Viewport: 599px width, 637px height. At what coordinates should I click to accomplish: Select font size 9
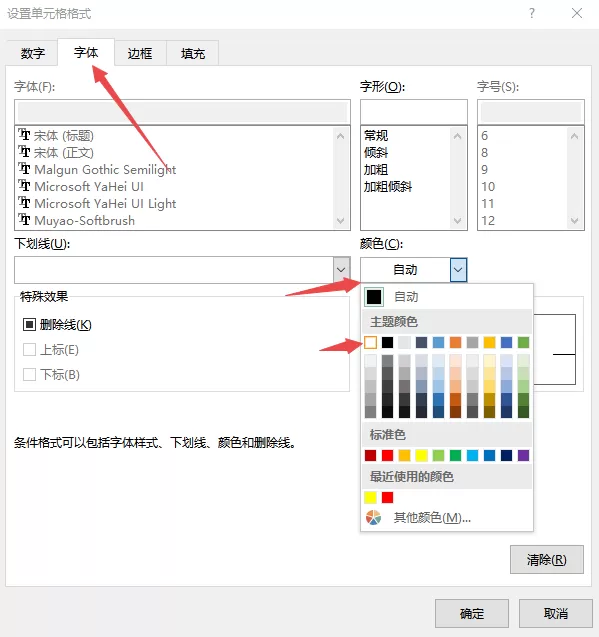click(x=484, y=169)
